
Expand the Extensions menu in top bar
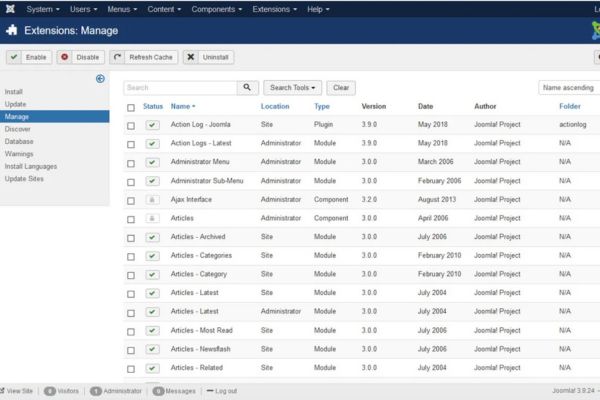click(x=274, y=8)
